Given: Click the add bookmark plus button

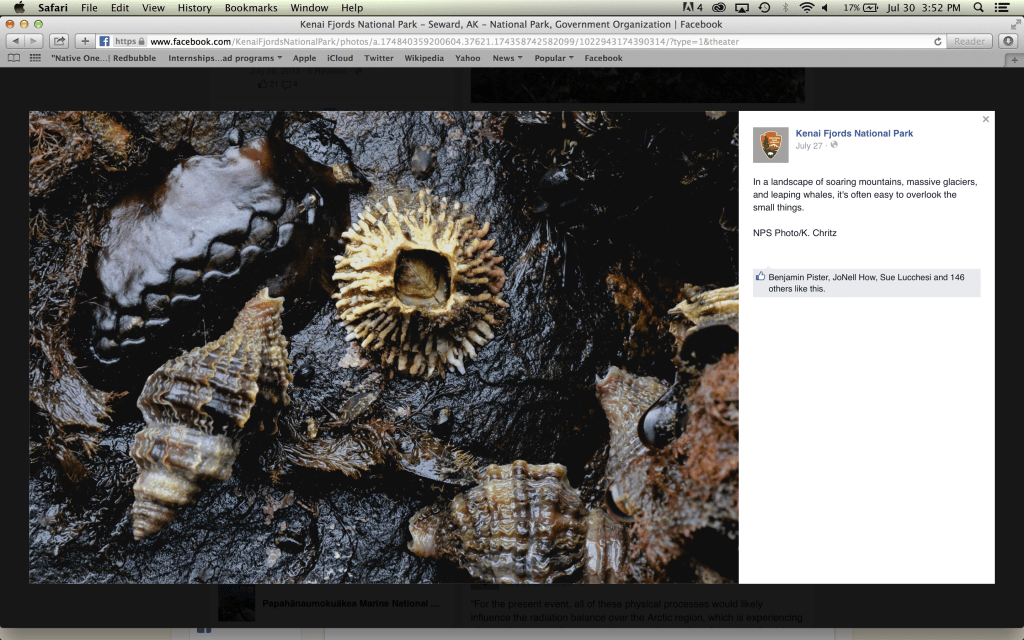Looking at the screenshot, I should click(85, 41).
